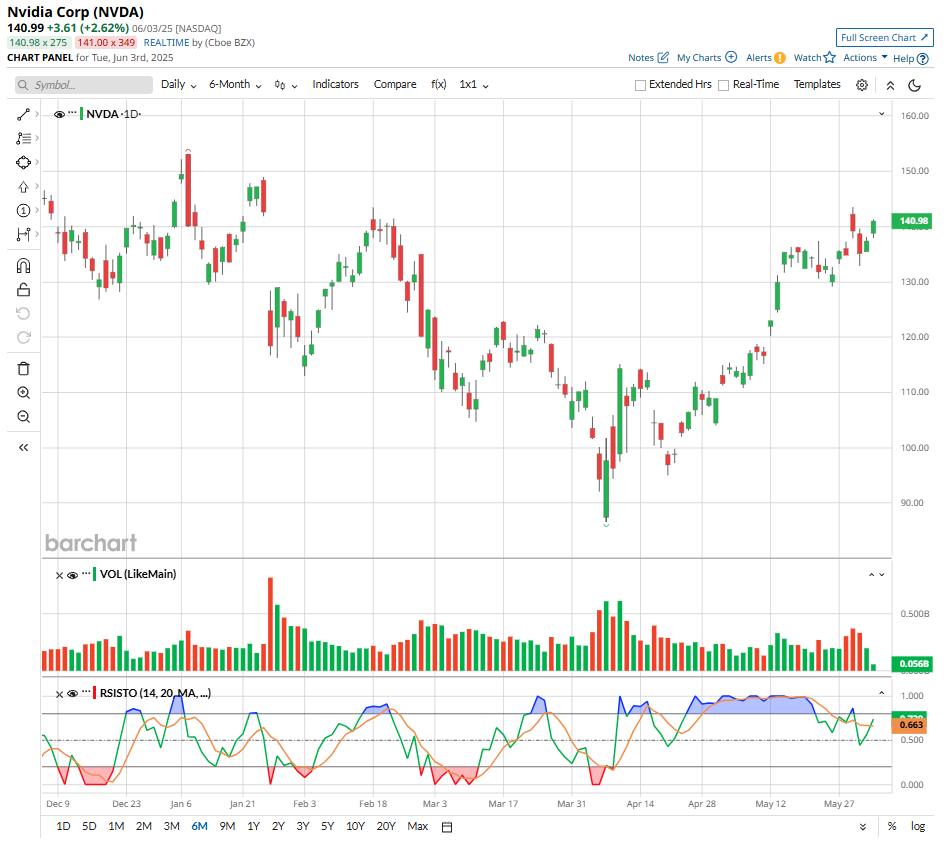Remove the RSISTO indicator pane
Image resolution: width=946 pixels, height=843 pixels.
point(59,695)
